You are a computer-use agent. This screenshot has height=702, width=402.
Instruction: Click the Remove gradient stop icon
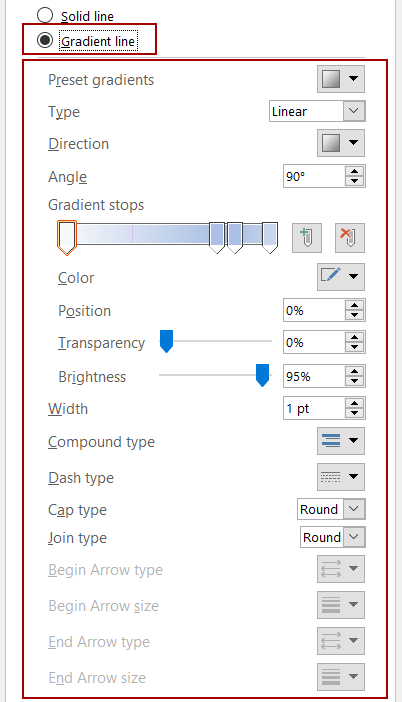point(350,237)
